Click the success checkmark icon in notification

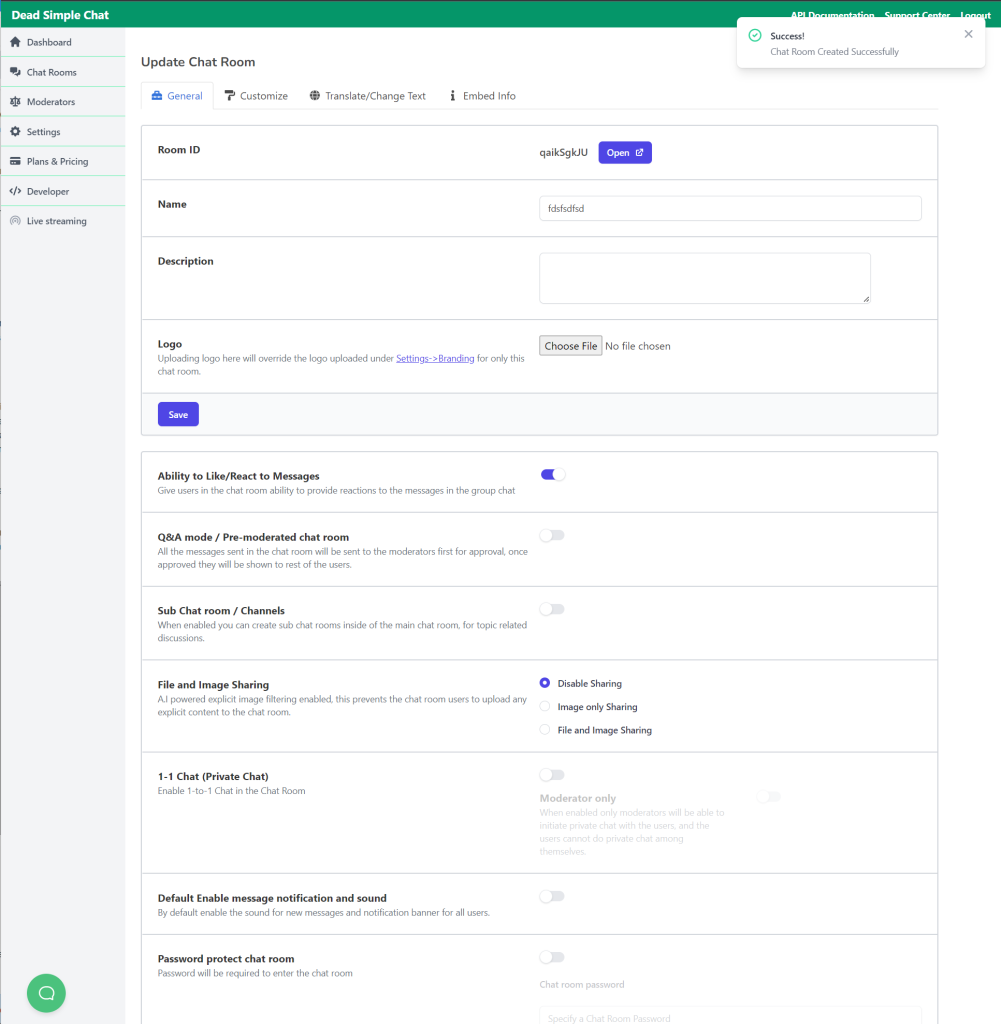point(755,35)
